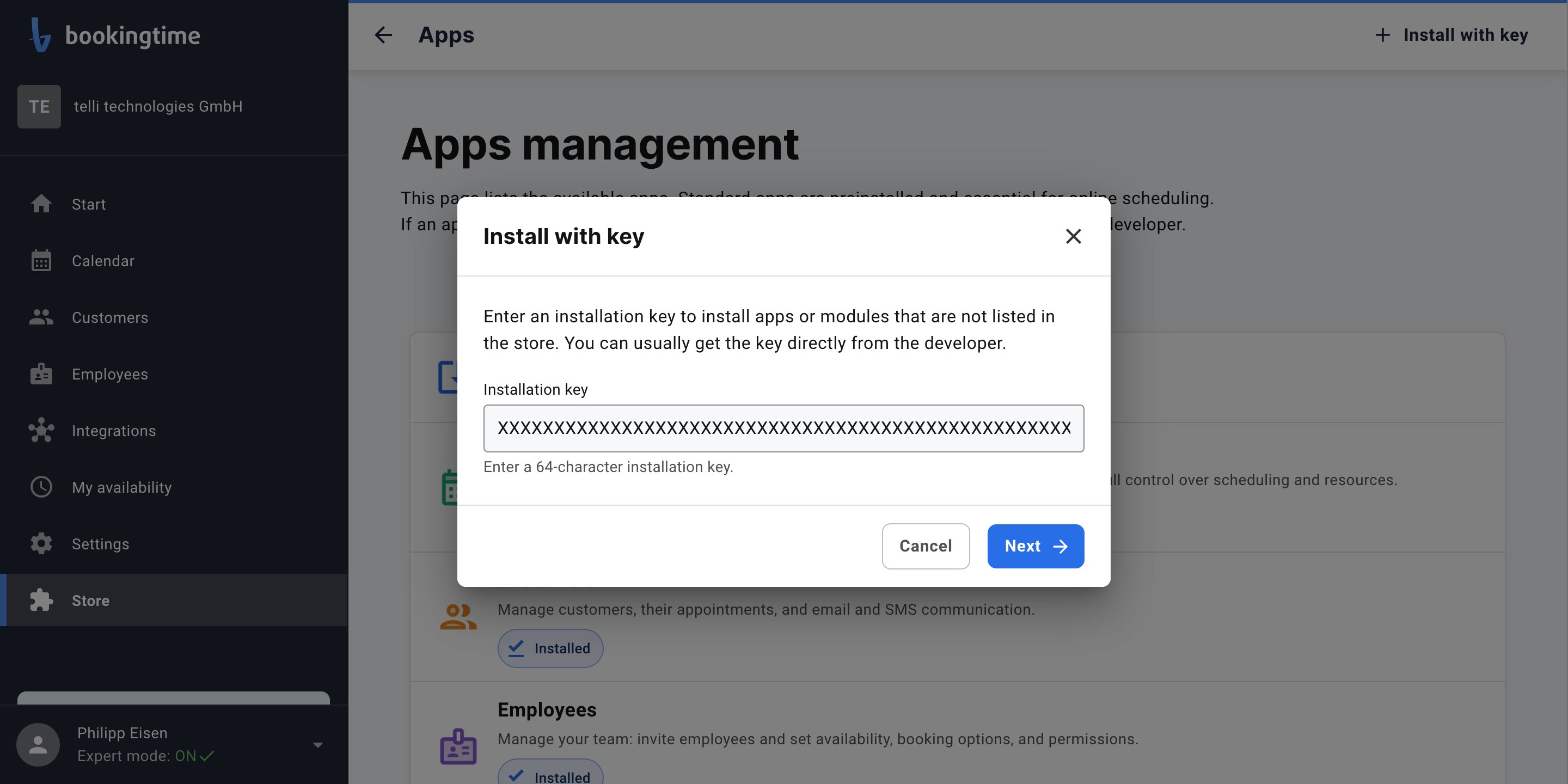Viewport: 1568px width, 784px height.
Task: Click the Apps page title in header
Action: coord(446,35)
